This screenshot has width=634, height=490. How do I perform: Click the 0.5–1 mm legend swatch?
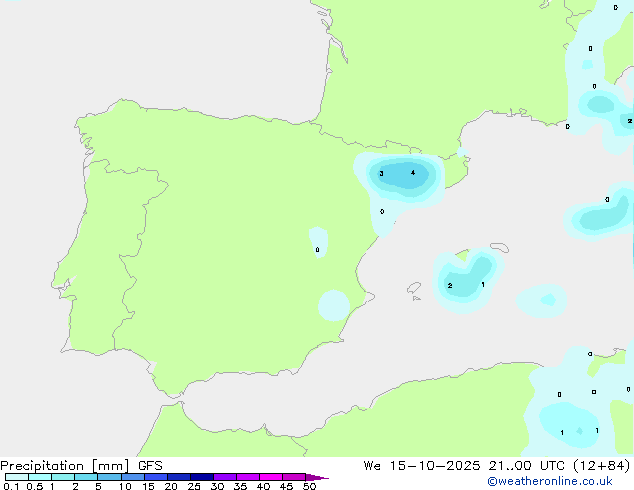(40, 477)
